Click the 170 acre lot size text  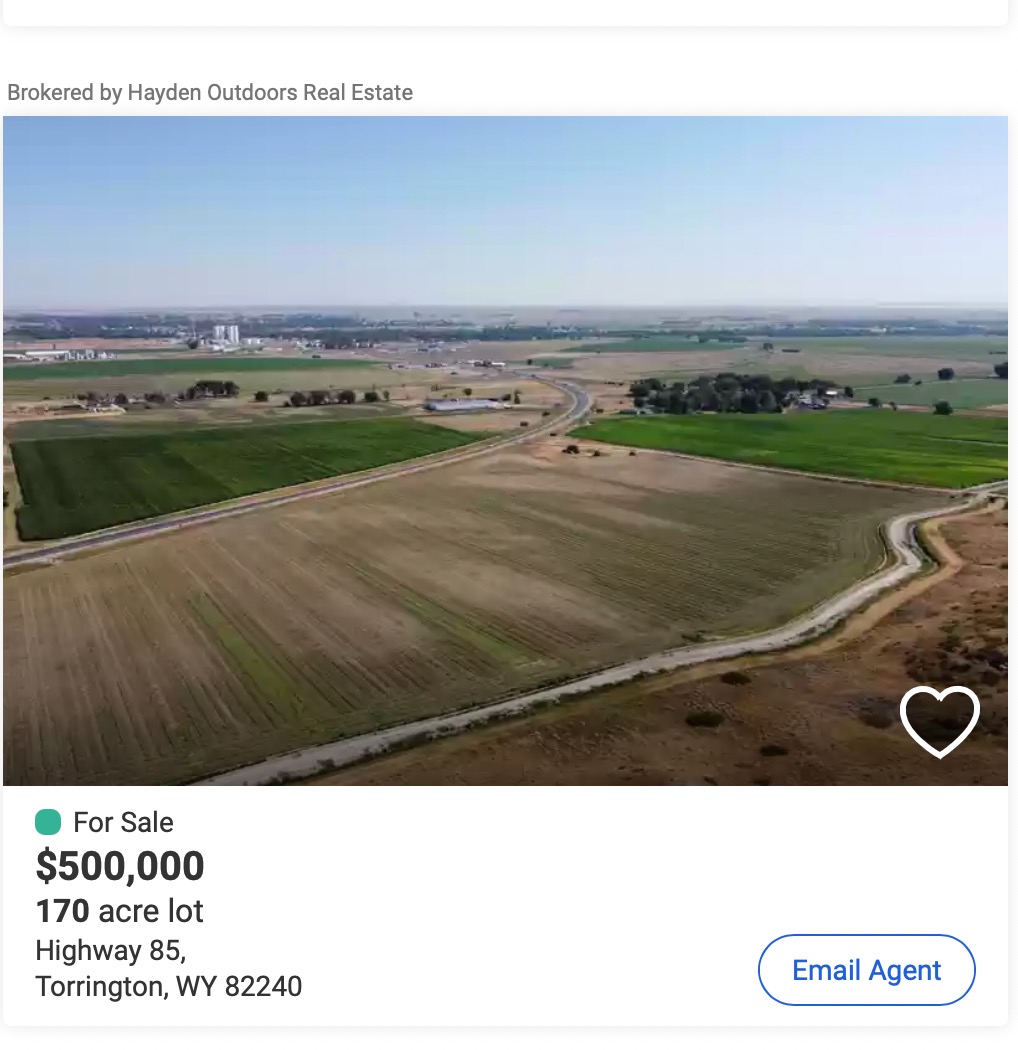(x=120, y=911)
